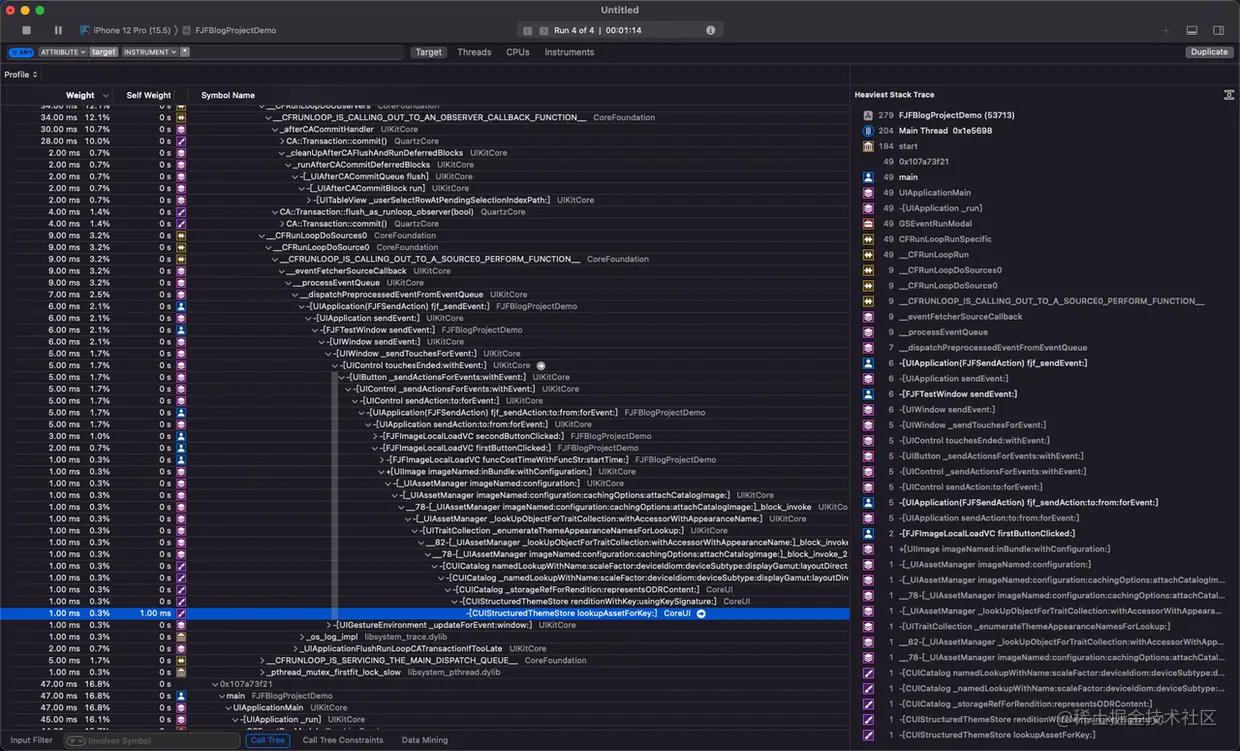
Task: Go to the previous run
Action: [x=528, y=31]
